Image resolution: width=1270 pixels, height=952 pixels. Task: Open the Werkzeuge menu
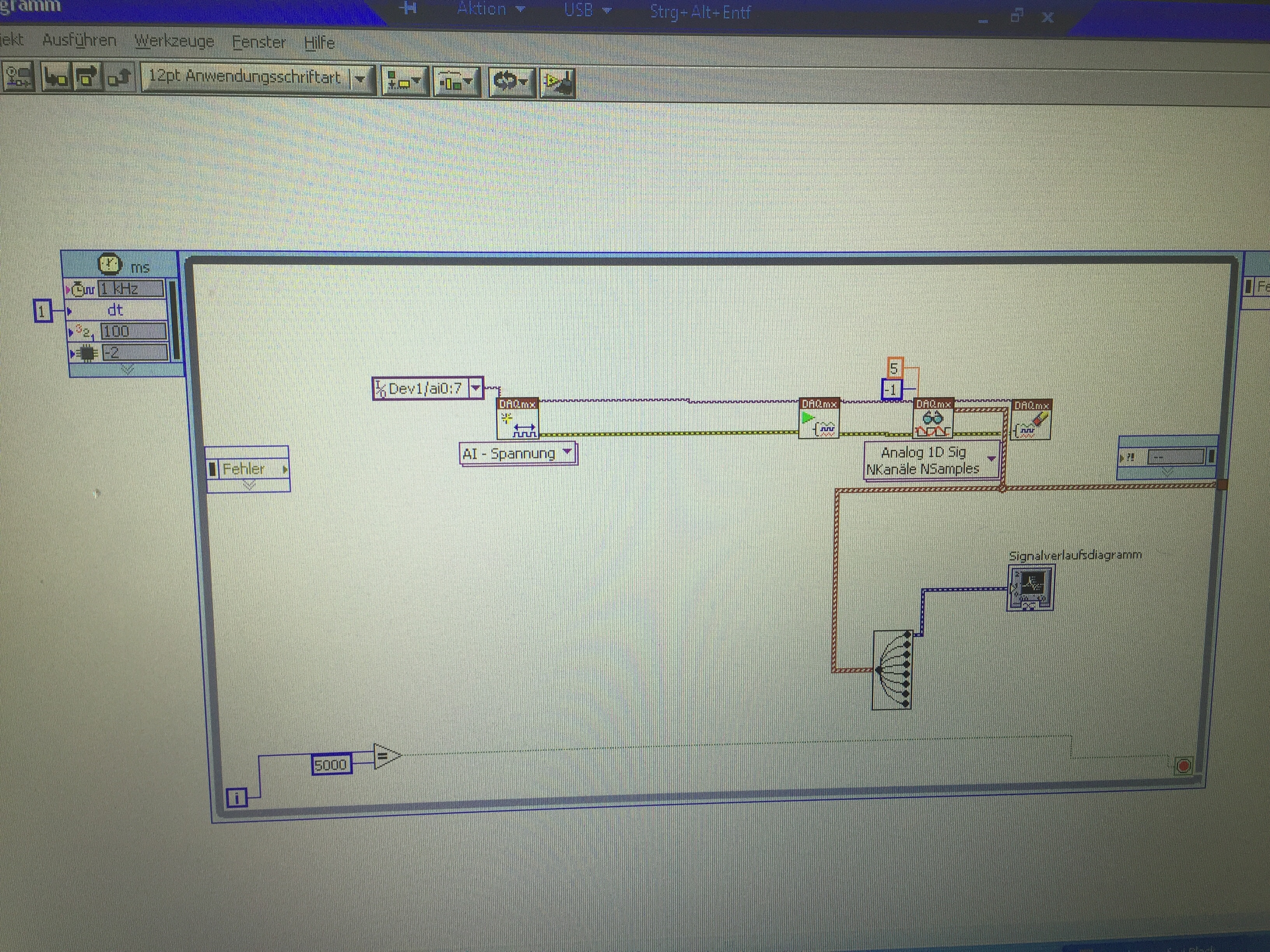[174, 41]
